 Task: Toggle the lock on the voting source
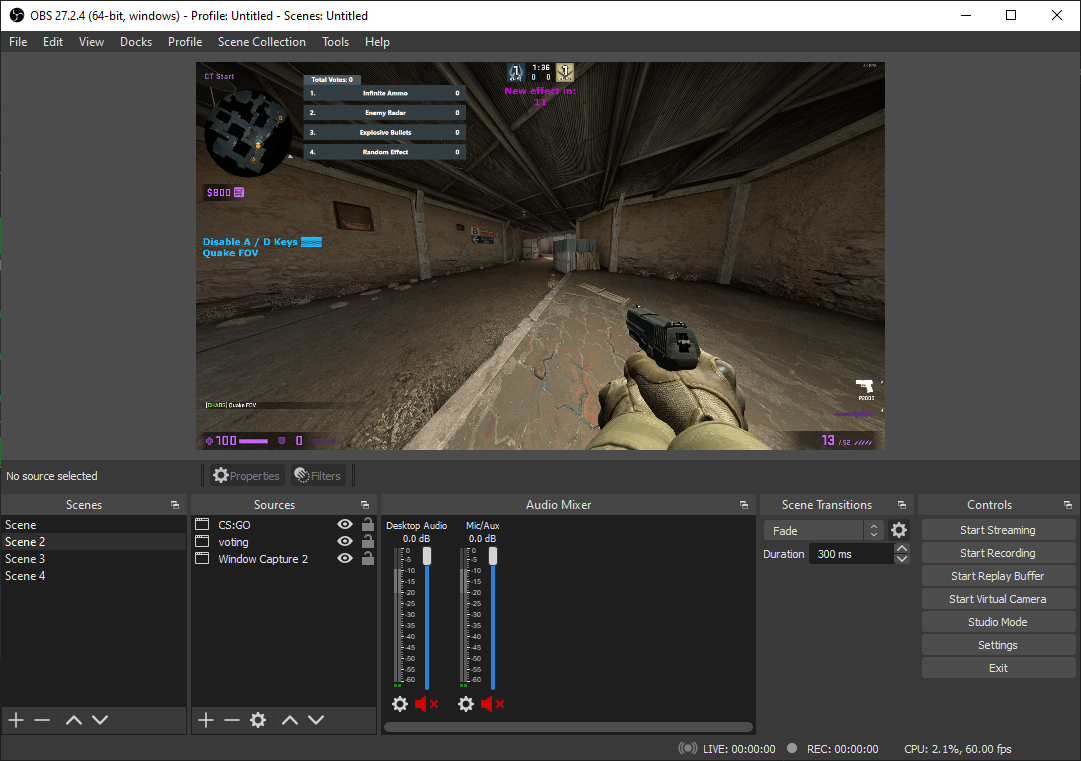coord(367,541)
